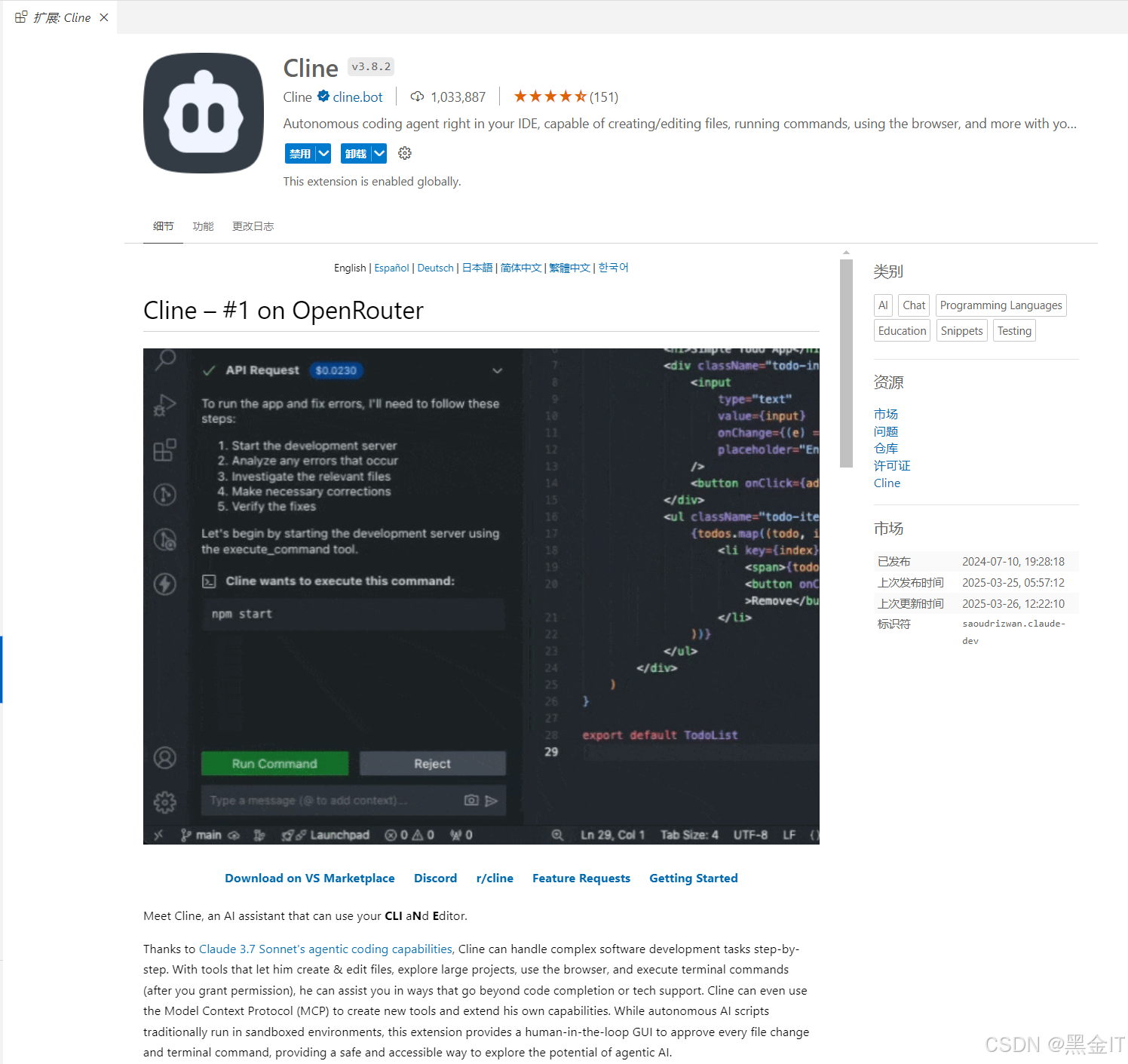Open the Marketplace (市场) resource link
The width and height of the screenshot is (1128, 1064).
click(886, 414)
